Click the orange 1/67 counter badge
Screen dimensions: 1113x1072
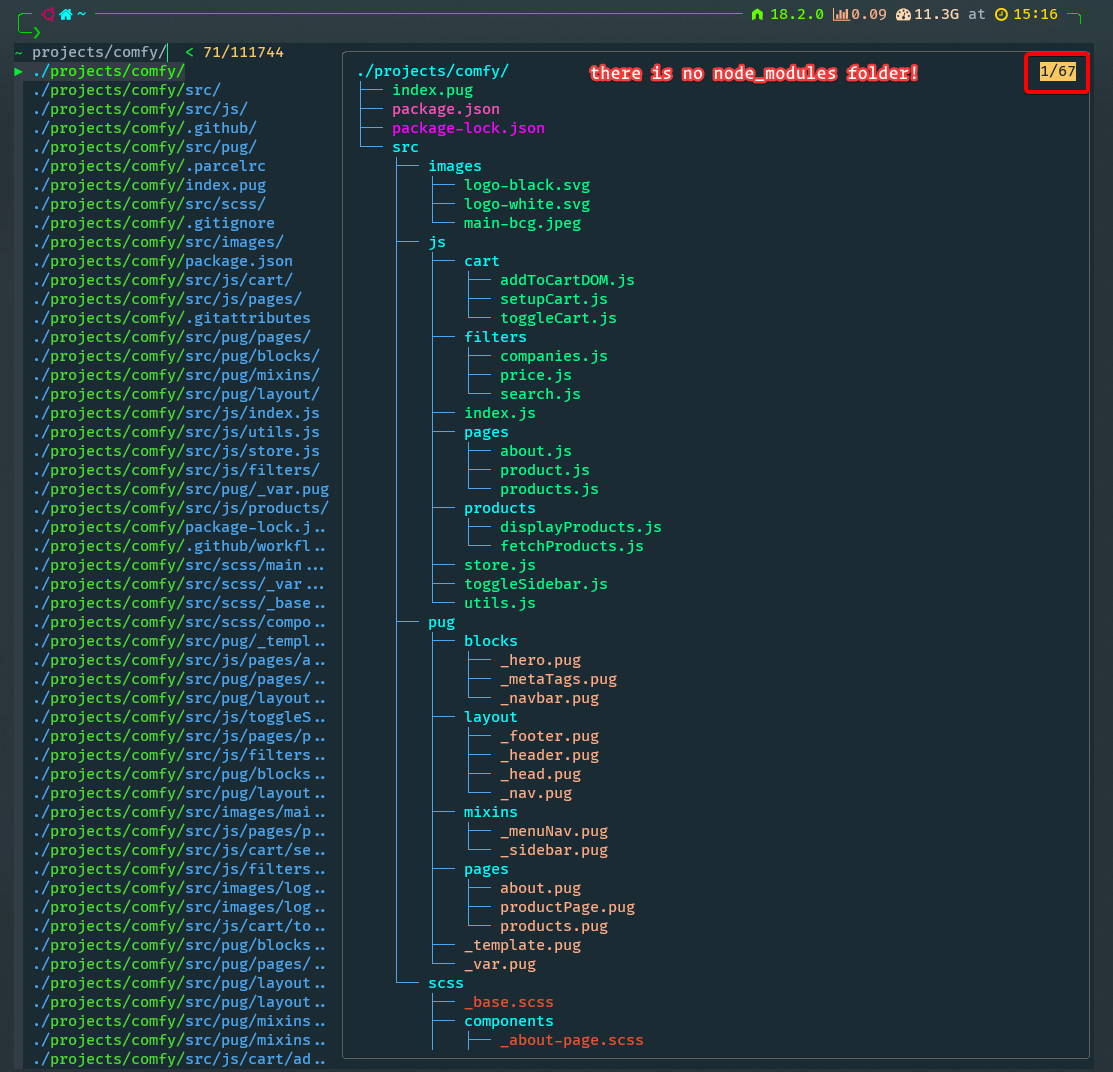click(x=1056, y=72)
